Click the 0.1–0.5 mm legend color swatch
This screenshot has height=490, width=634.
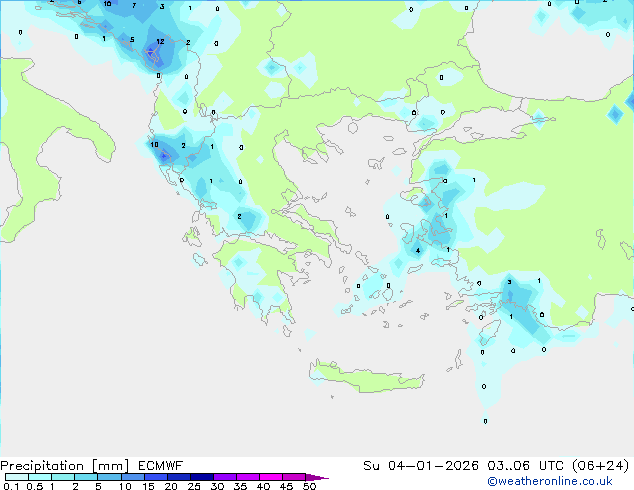pyautogui.click(x=17, y=477)
